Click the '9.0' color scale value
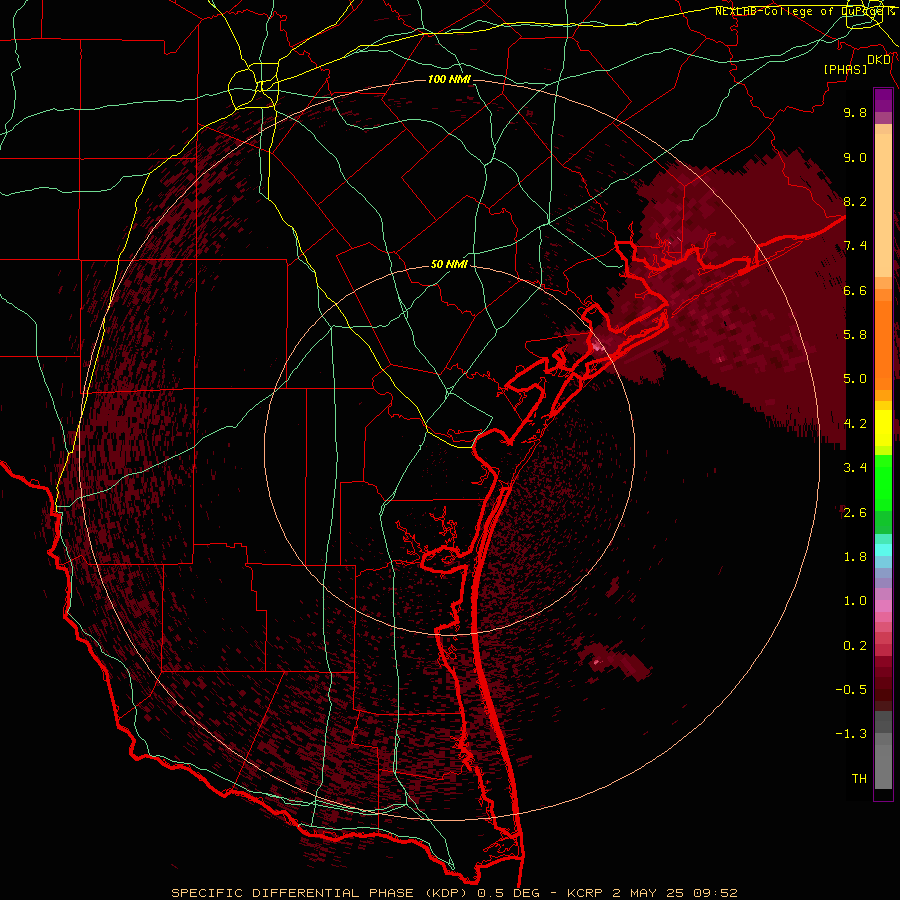This screenshot has height=900, width=900. pos(855,157)
